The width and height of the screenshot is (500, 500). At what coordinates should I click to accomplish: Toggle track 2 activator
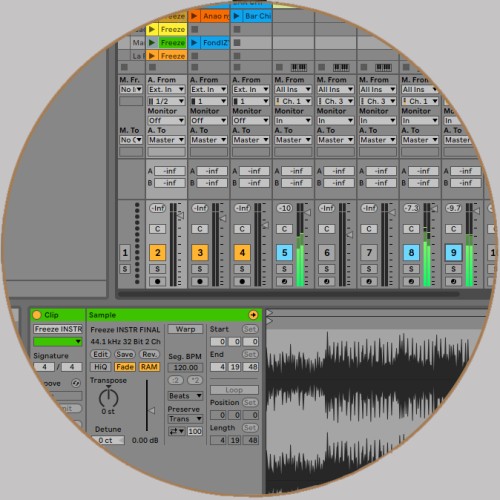158,253
